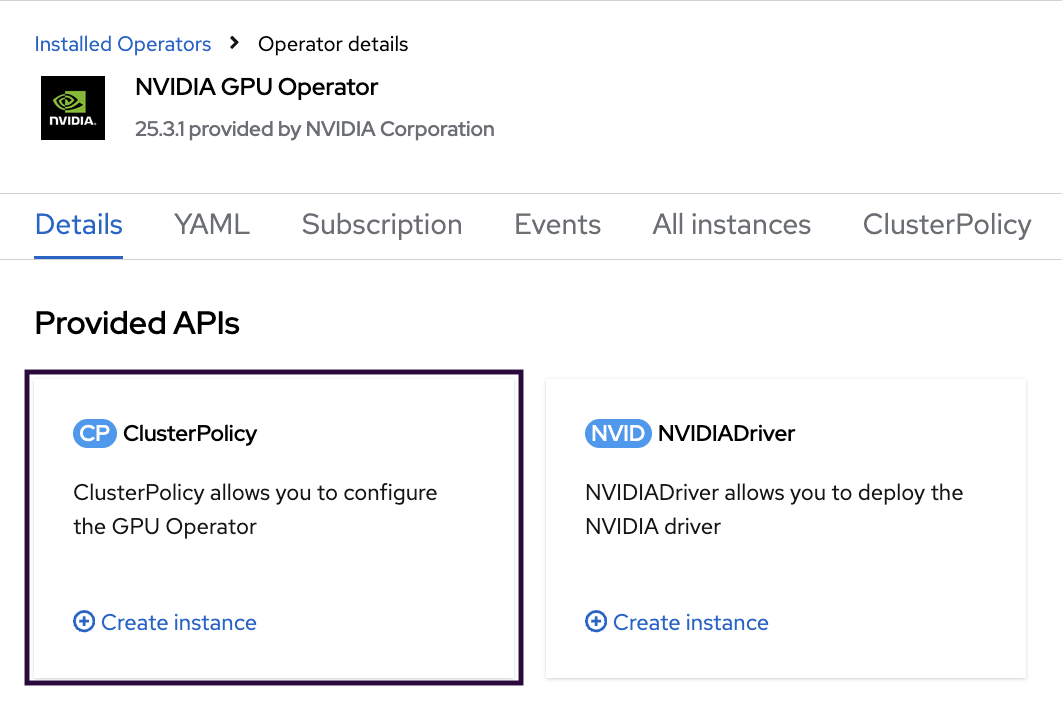Open the Subscription tab

pos(382,225)
